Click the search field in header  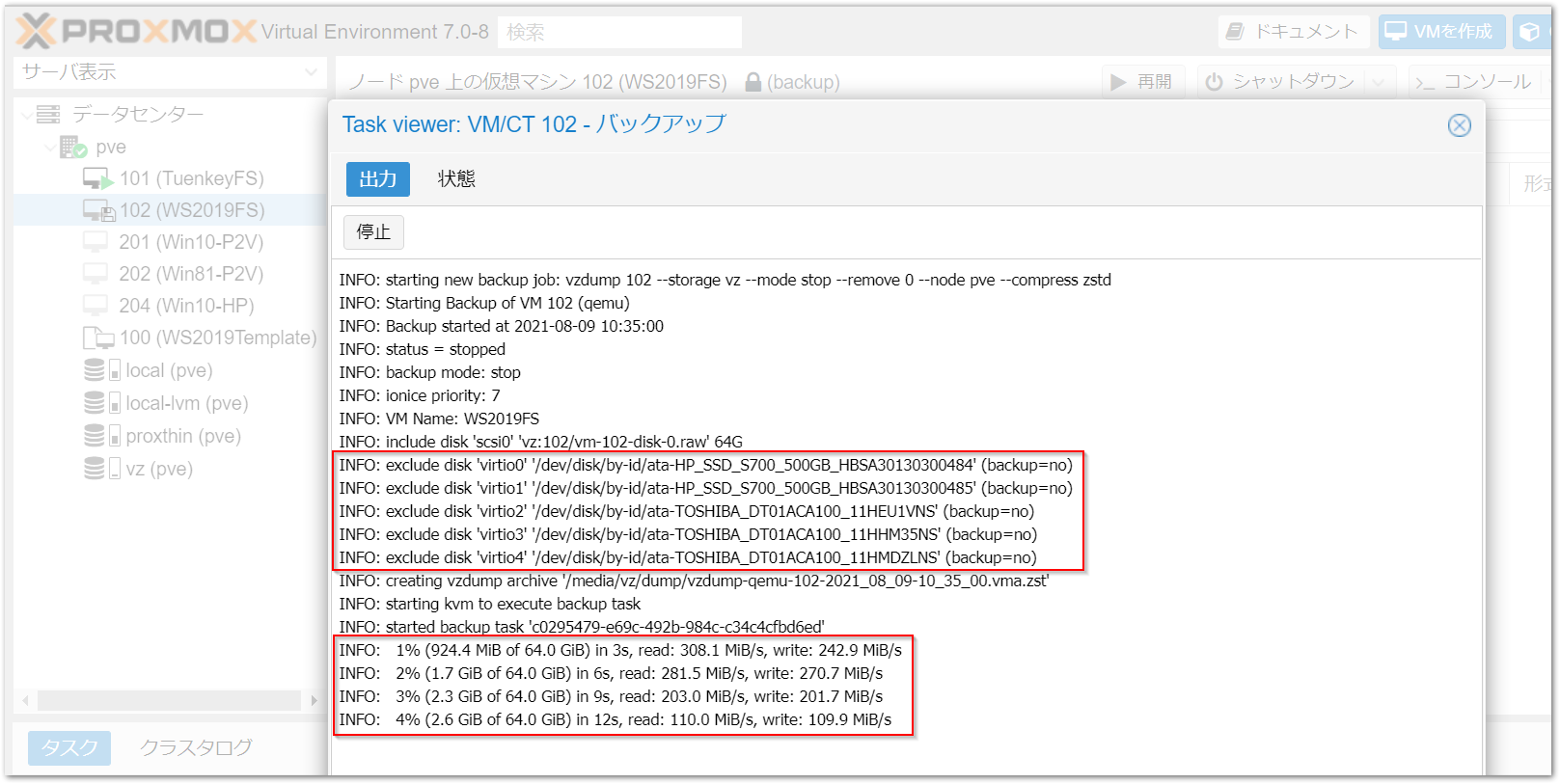(x=619, y=32)
